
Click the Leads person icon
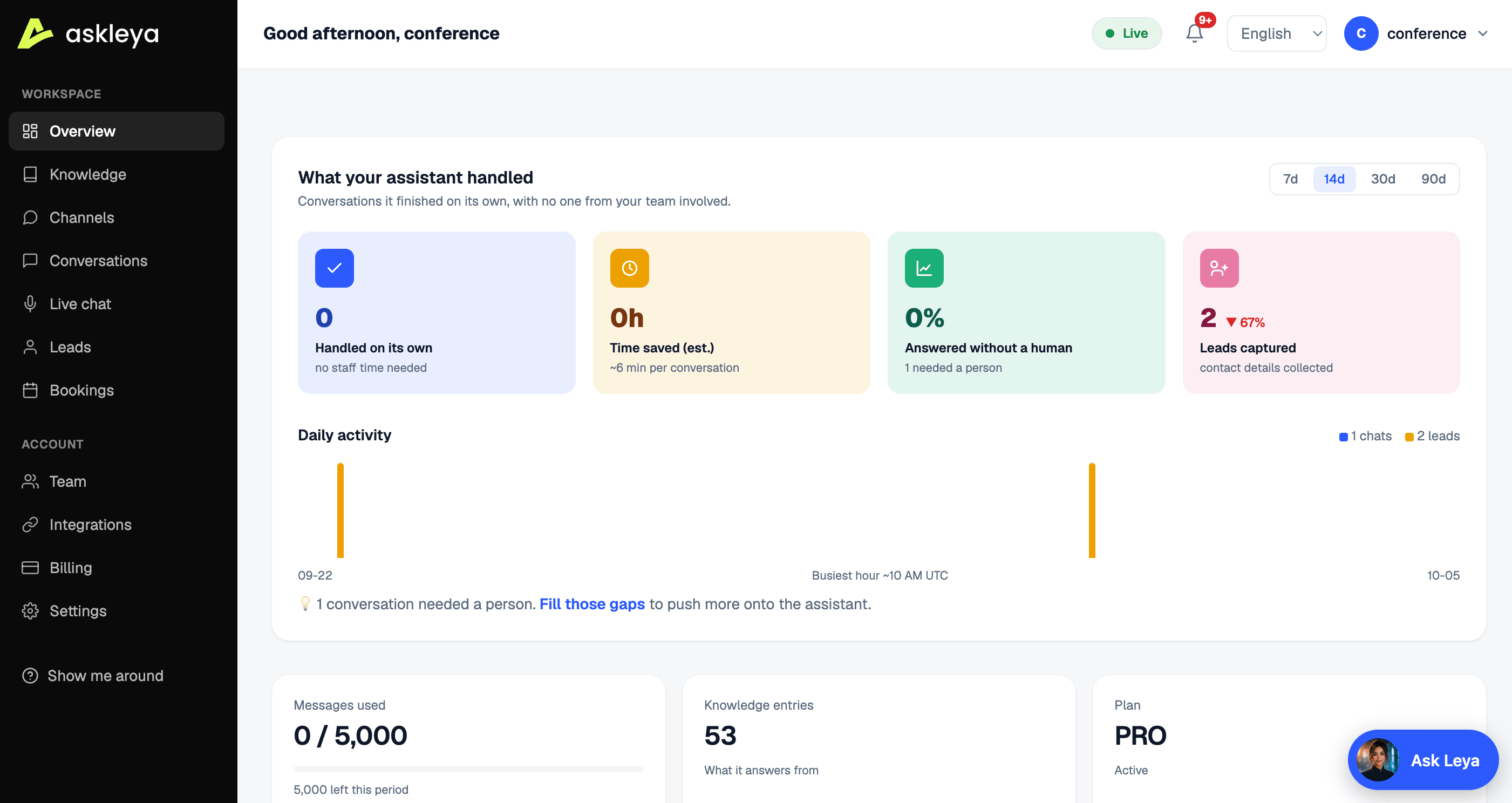[x=30, y=347]
